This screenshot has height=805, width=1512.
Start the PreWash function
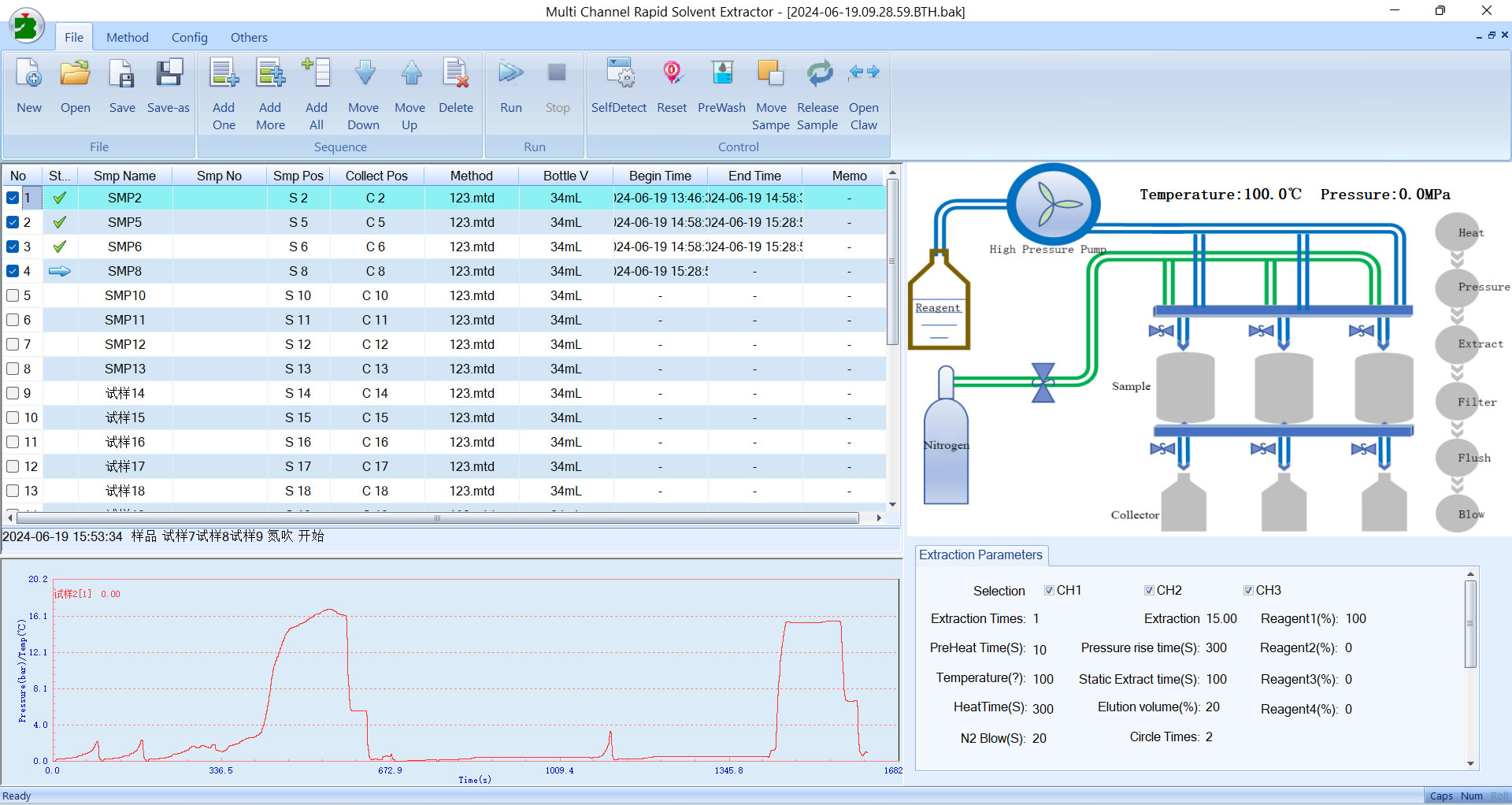(722, 73)
